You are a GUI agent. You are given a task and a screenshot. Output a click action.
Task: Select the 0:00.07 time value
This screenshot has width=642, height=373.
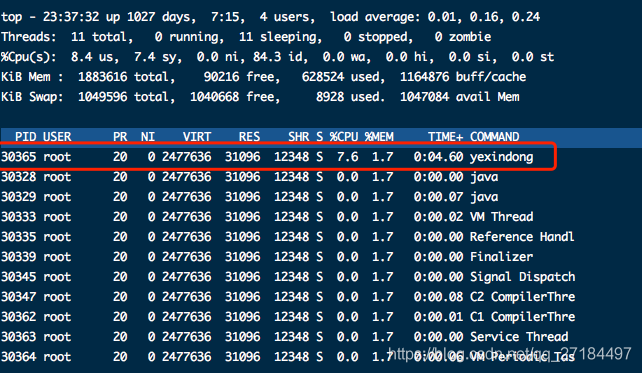point(439,197)
